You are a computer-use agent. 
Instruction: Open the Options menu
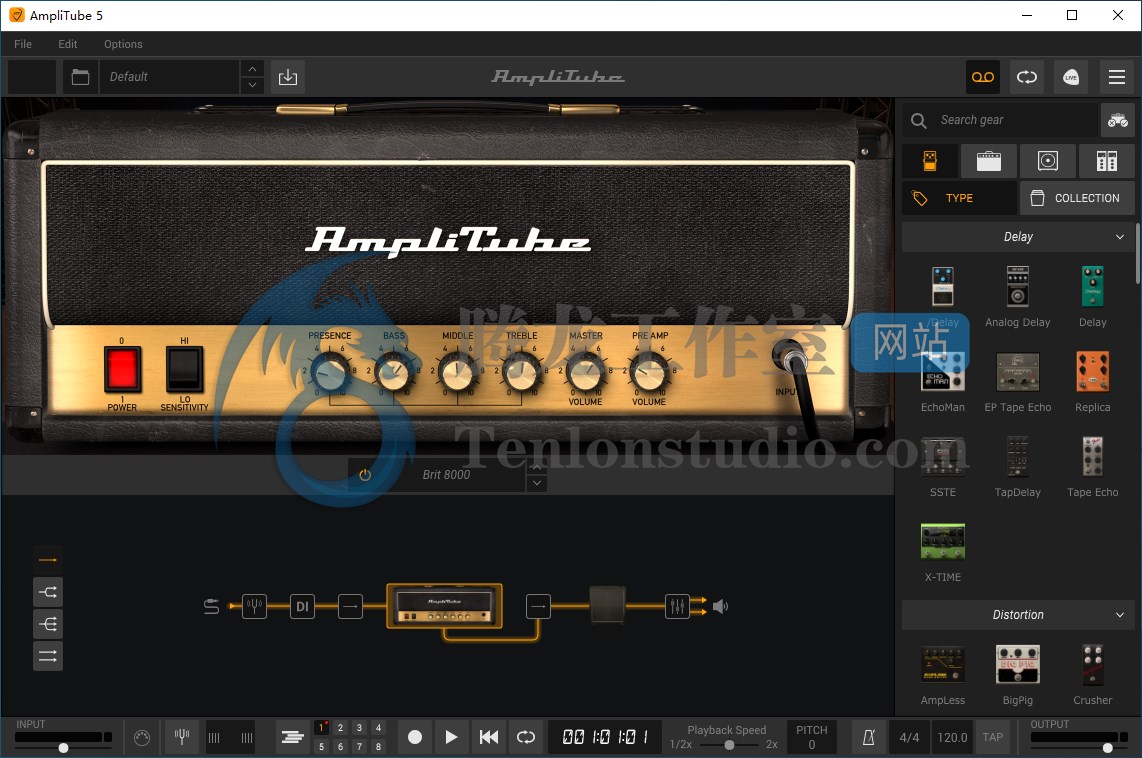[x=123, y=44]
